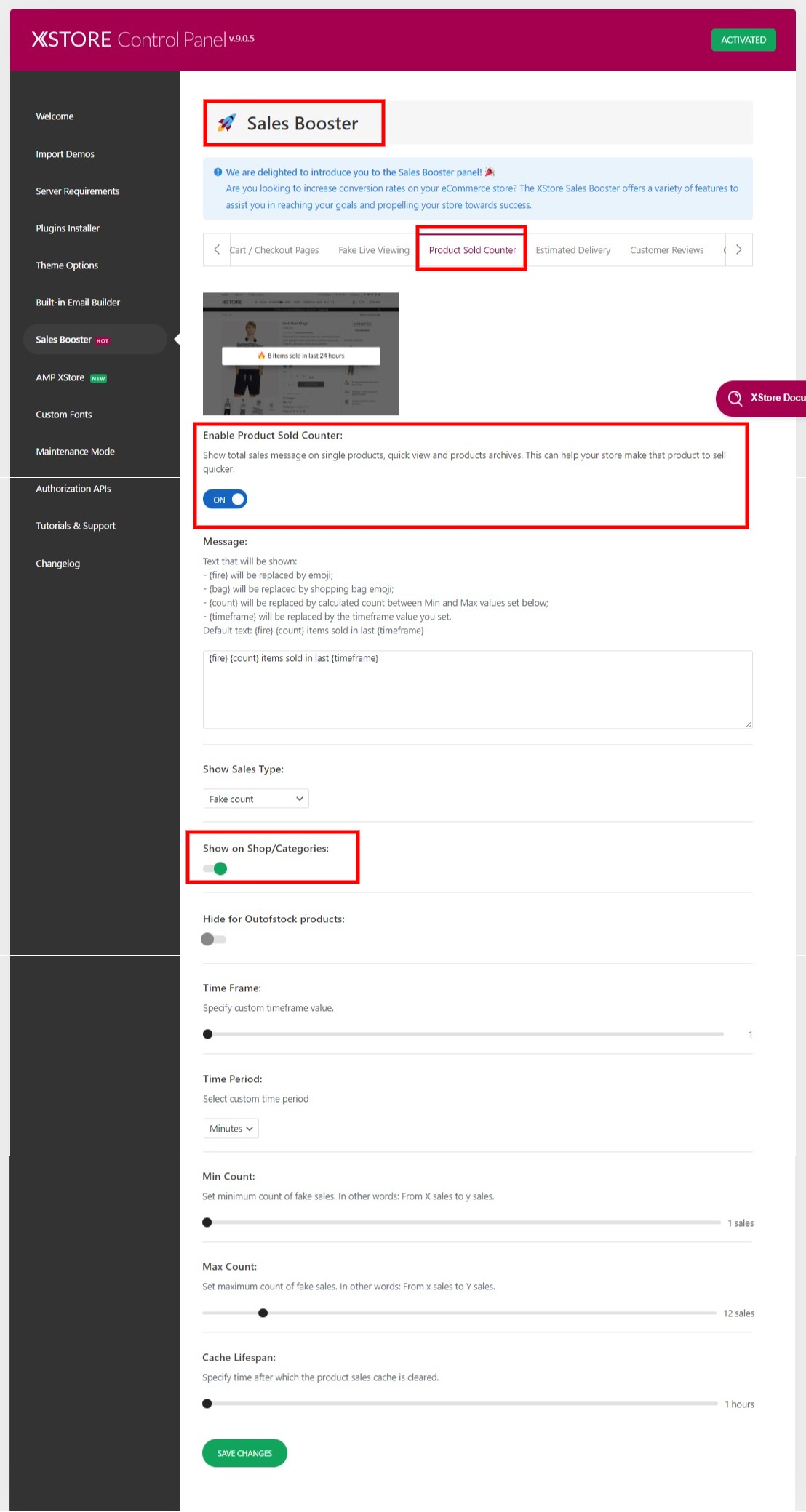Screen dimensions: 806x1512
Task: Click the XSTORE Control Panel logo
Action: [129, 39]
